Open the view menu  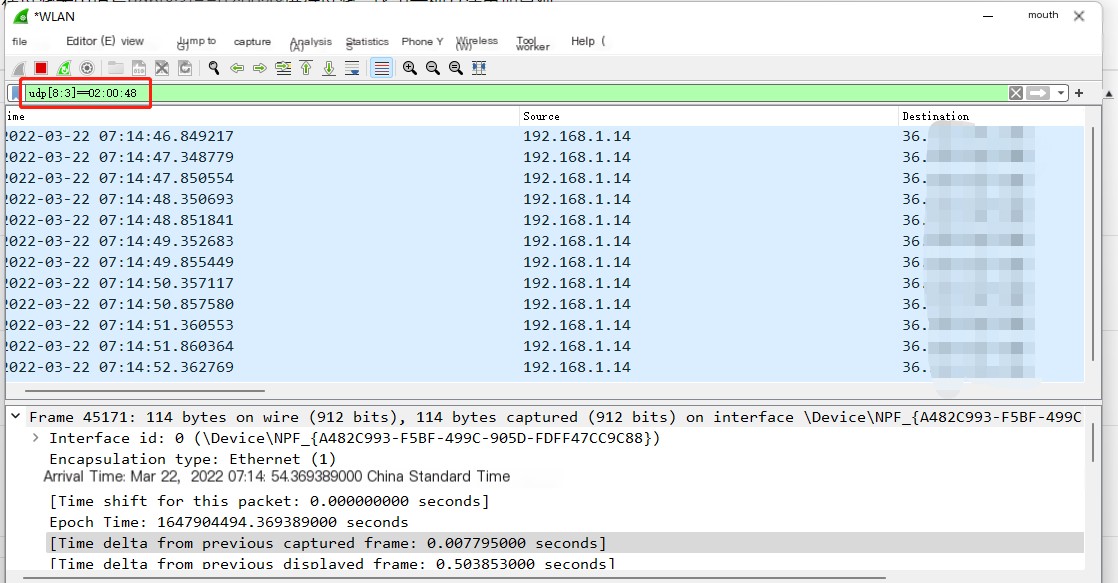[133, 41]
